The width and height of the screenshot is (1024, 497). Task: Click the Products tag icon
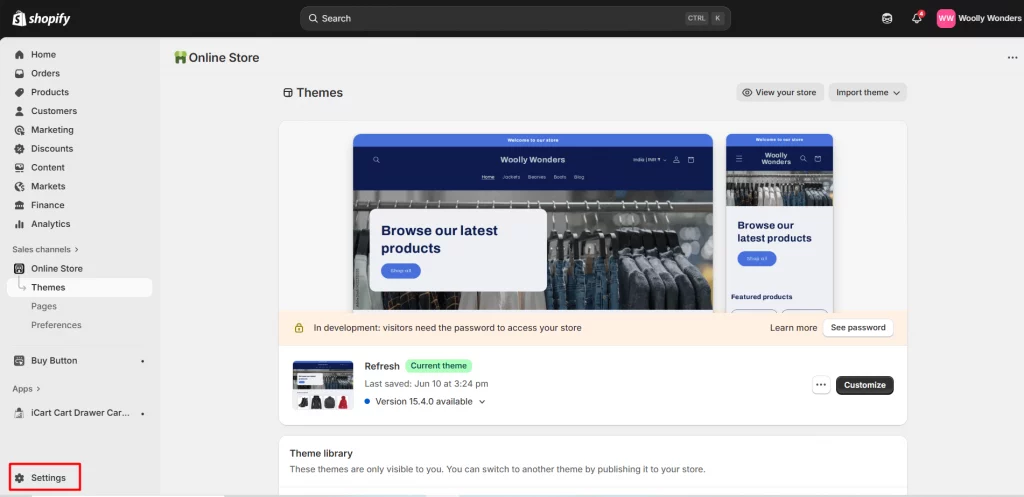coord(19,93)
